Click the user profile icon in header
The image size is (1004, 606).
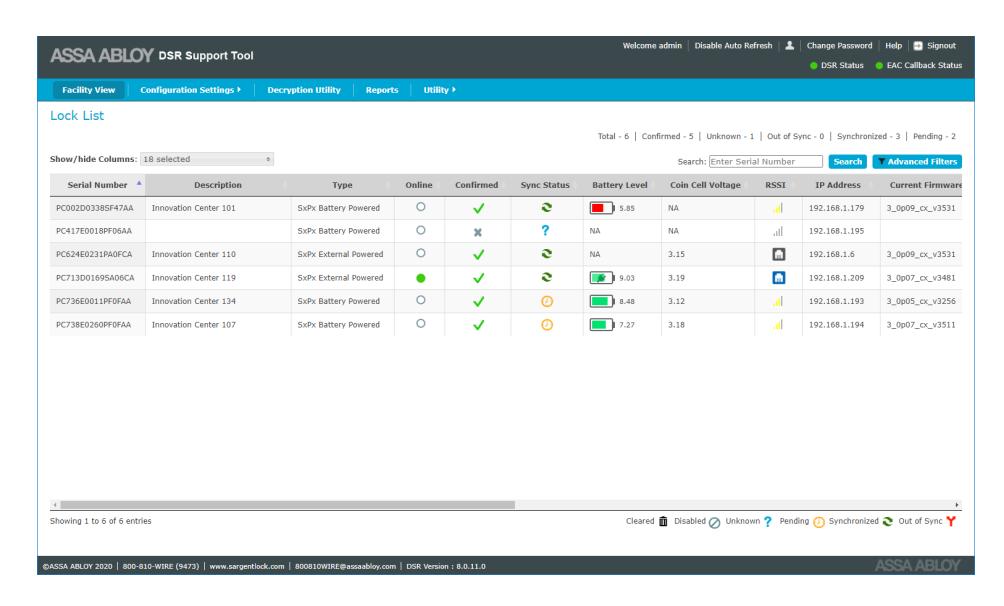tap(789, 45)
